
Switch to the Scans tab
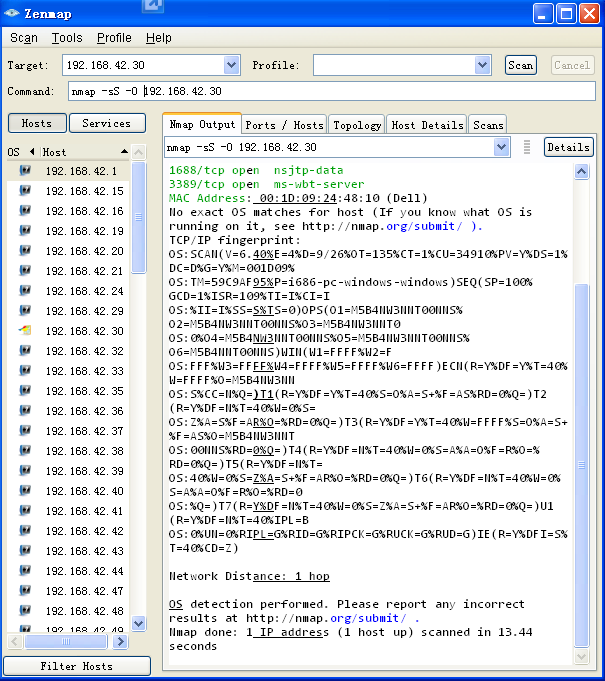[488, 125]
